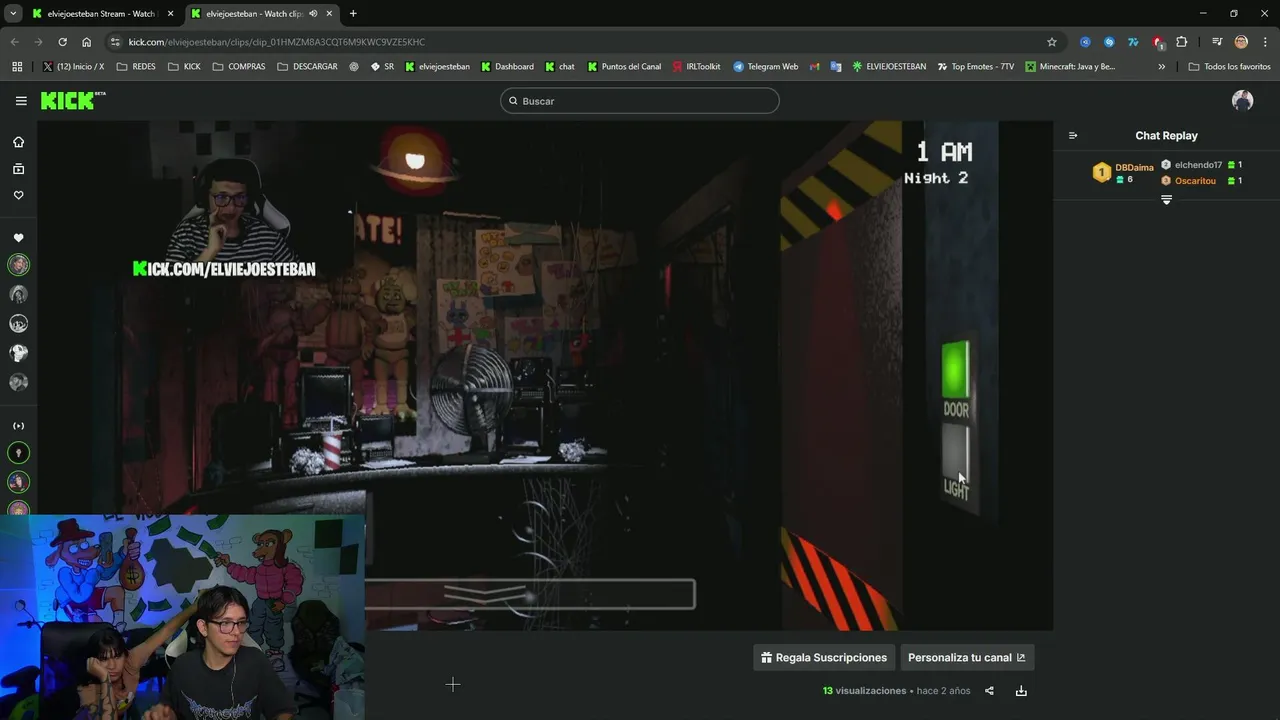Screen dimensions: 1280x720
Task: Open Puntos del Canal bookmark
Action: pos(624,67)
